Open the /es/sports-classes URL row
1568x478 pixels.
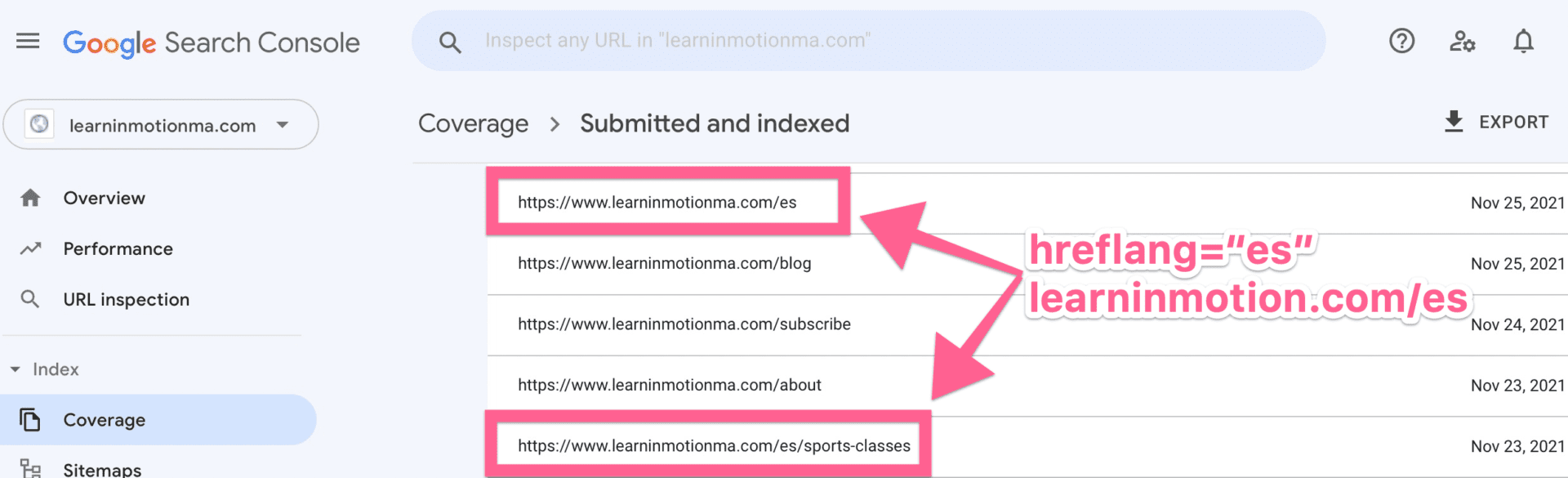[x=1027, y=446]
